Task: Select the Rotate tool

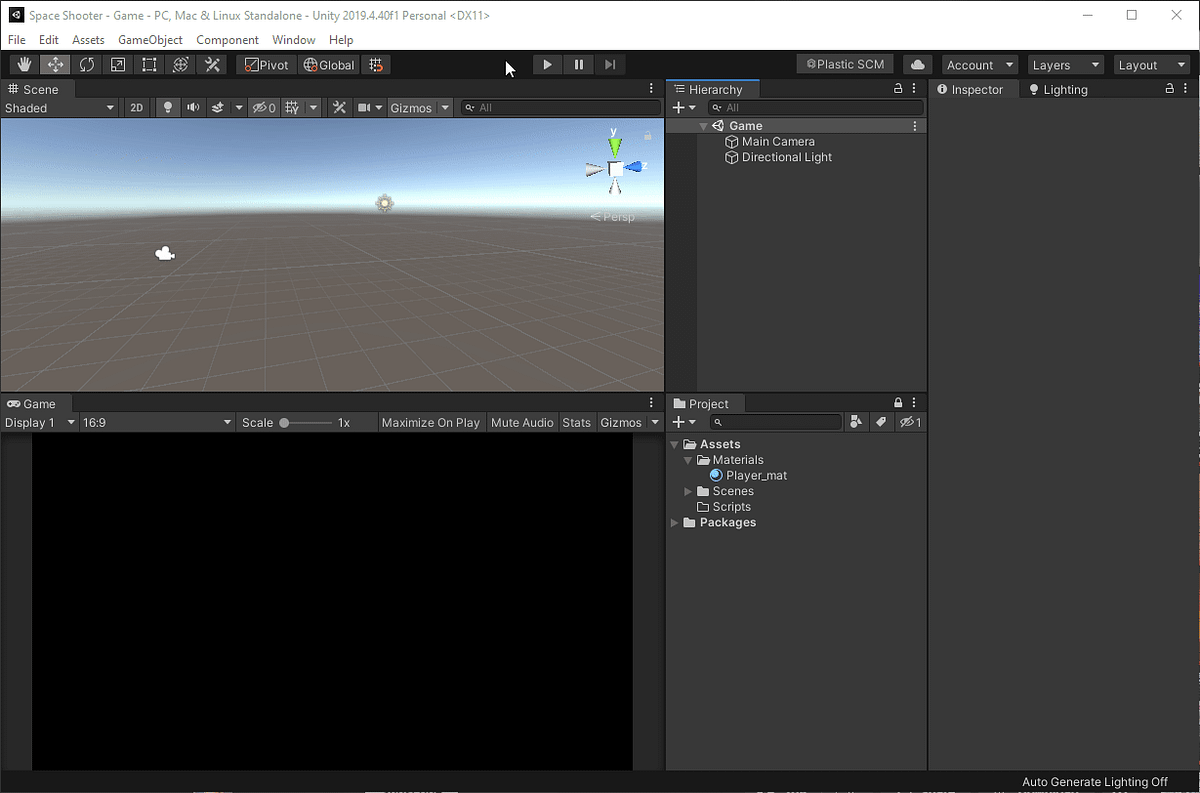Action: coord(87,64)
